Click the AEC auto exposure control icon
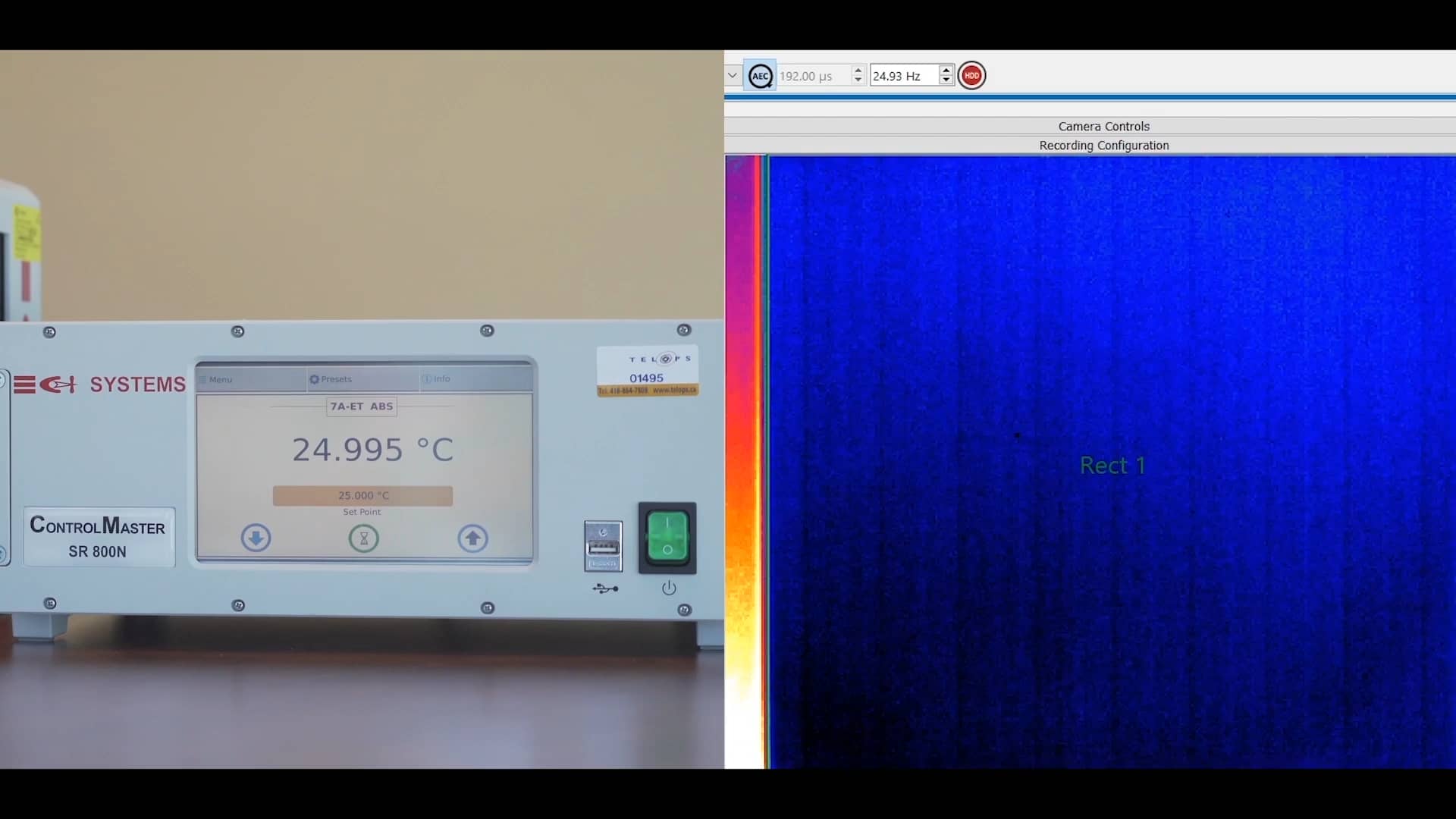Viewport: 1456px width, 819px height. click(x=761, y=75)
